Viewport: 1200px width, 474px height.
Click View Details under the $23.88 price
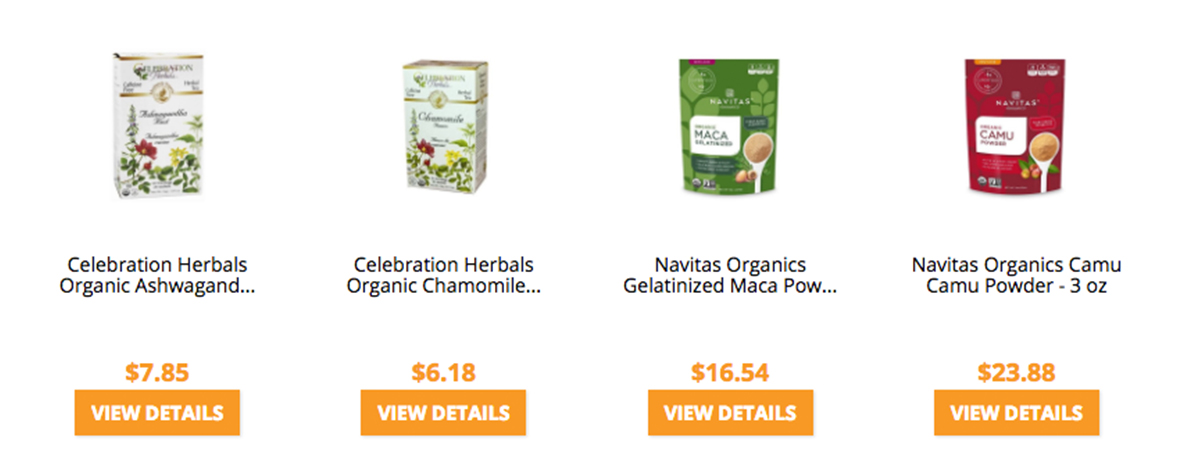pos(1017,413)
